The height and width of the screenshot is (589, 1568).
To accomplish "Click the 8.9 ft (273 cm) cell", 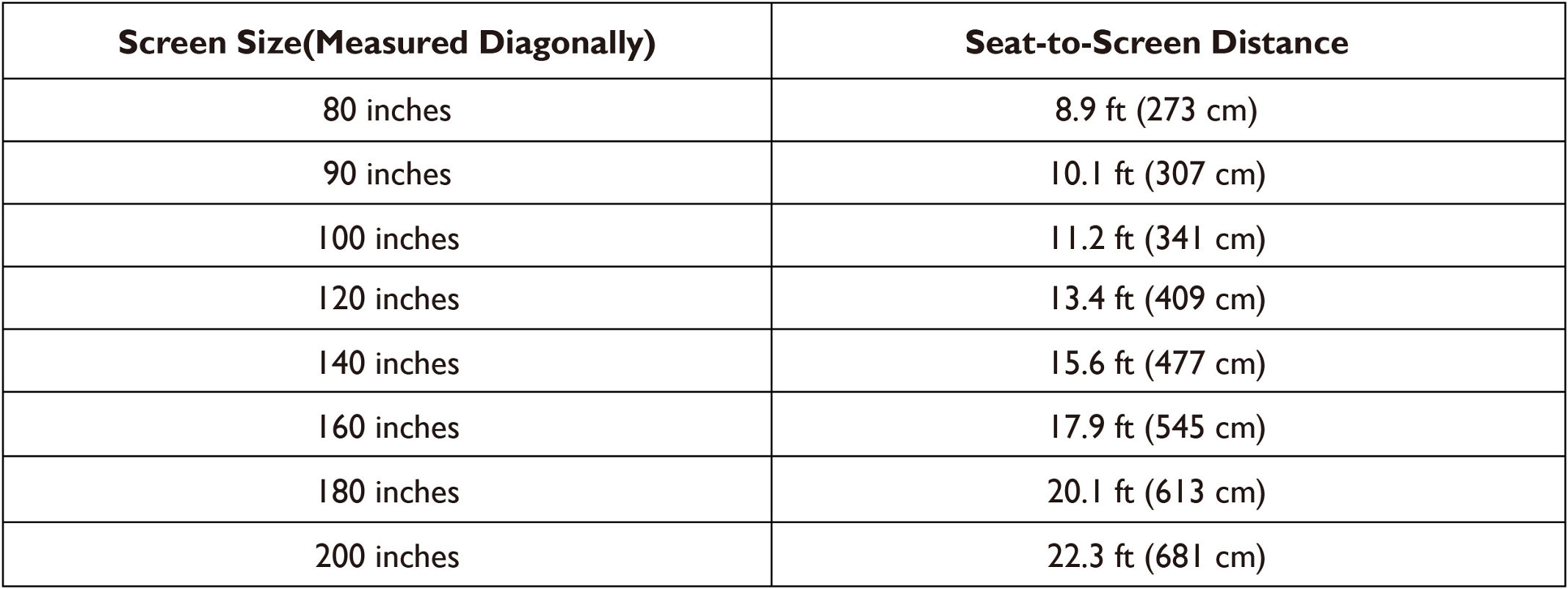I will (1168, 110).
